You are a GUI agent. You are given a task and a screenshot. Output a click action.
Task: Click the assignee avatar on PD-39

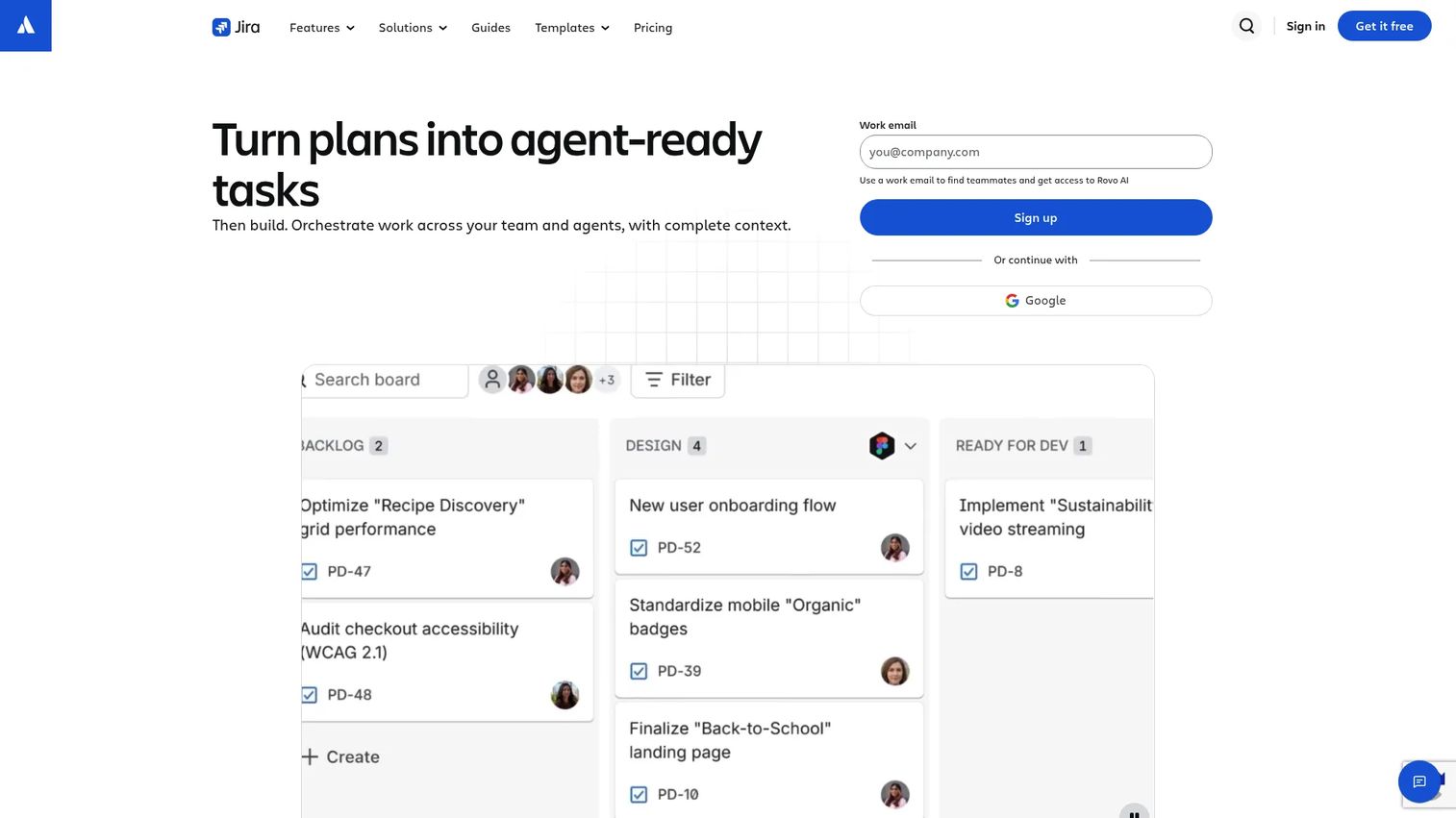895,671
